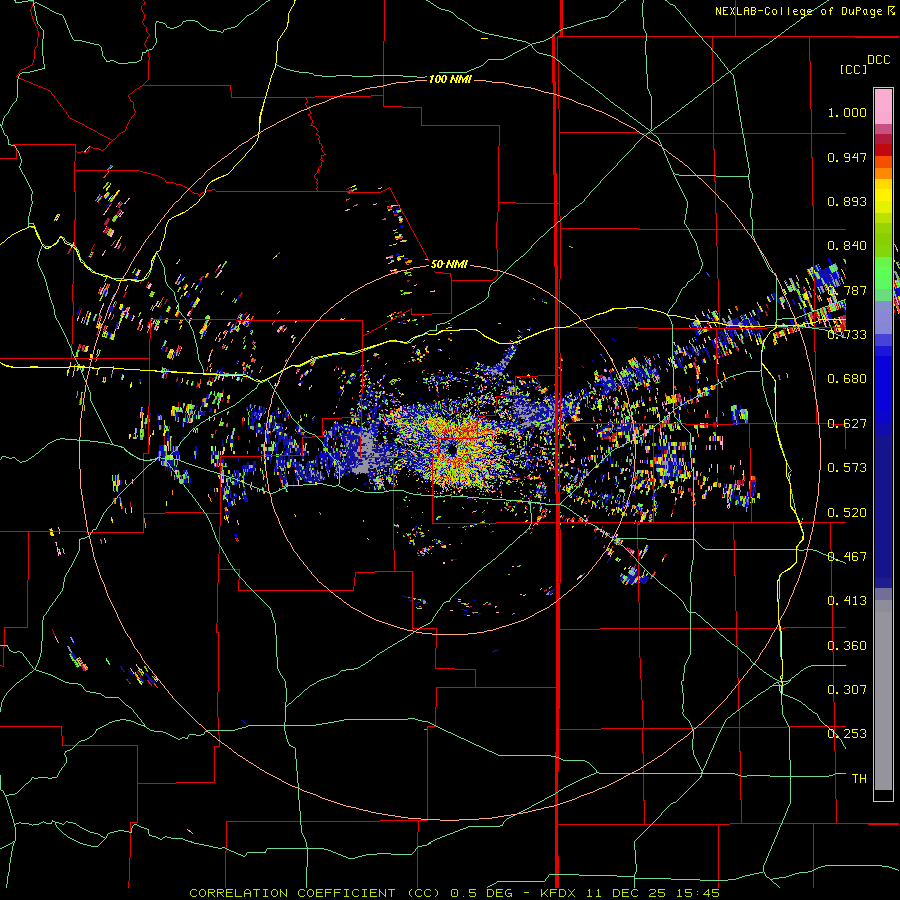The image size is (900, 900).
Task: Click the 0.307 legend value
Action: 847,690
